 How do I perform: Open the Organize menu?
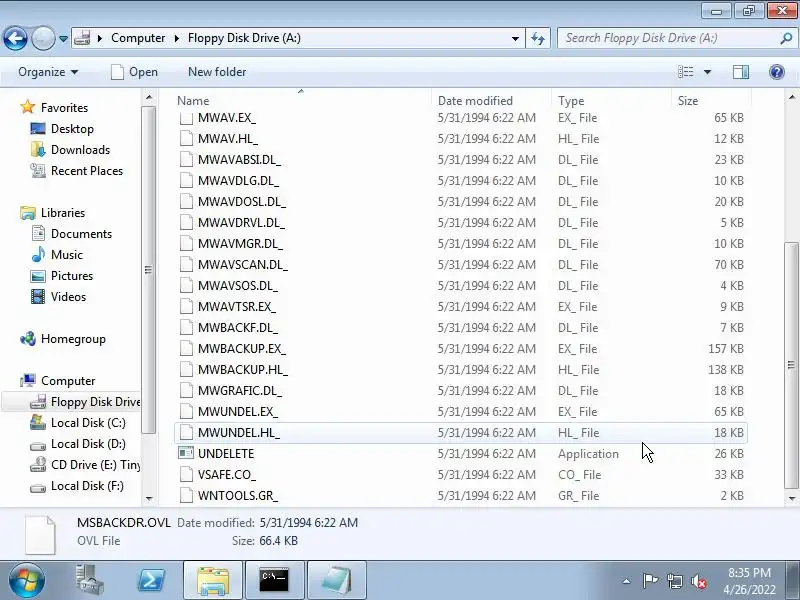click(48, 72)
